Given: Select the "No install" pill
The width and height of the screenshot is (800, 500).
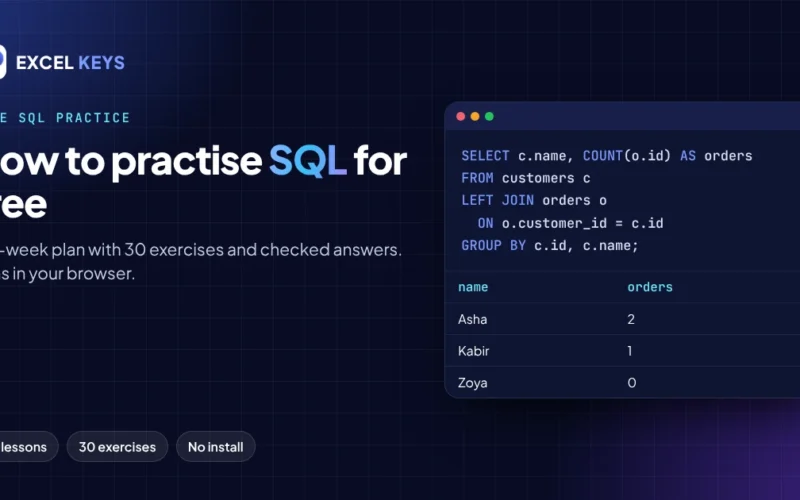Looking at the screenshot, I should (x=215, y=447).
